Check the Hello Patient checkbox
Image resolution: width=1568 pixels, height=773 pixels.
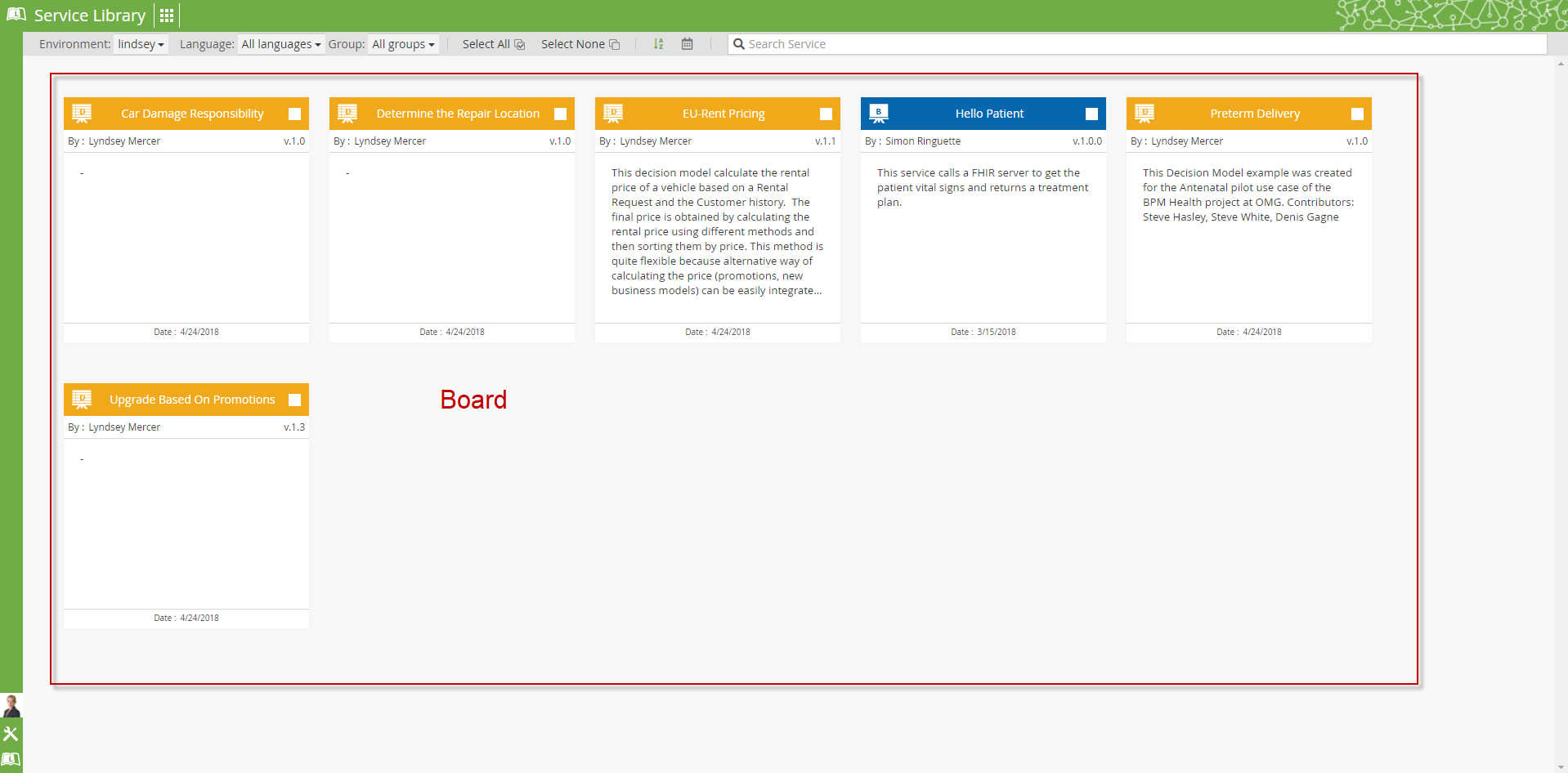(x=1092, y=114)
